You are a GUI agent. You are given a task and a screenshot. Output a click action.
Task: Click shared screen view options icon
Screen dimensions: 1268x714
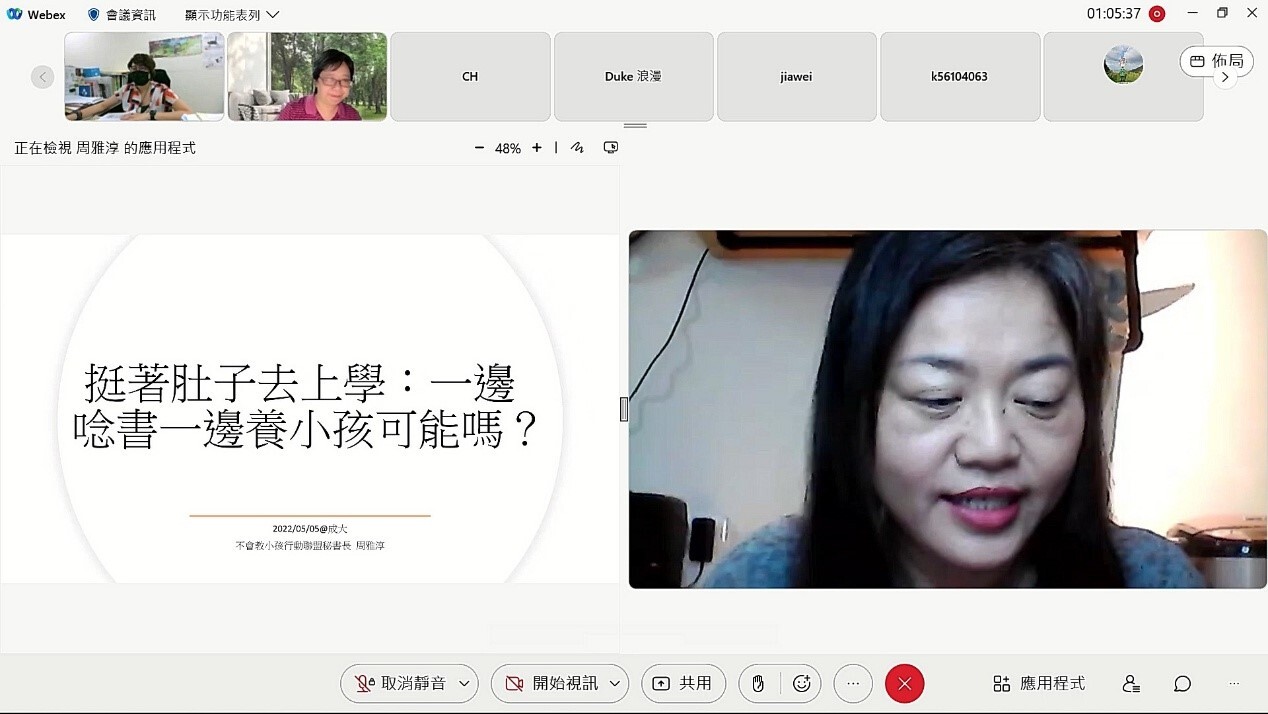(x=611, y=148)
